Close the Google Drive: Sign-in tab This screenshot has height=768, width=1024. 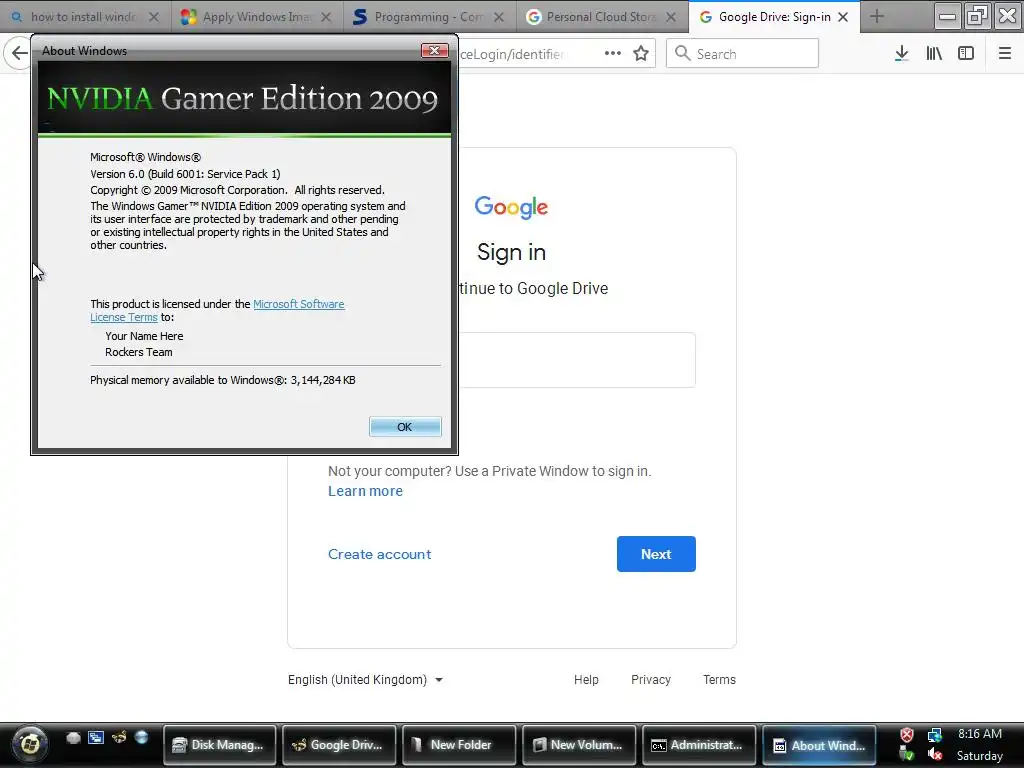tap(843, 17)
